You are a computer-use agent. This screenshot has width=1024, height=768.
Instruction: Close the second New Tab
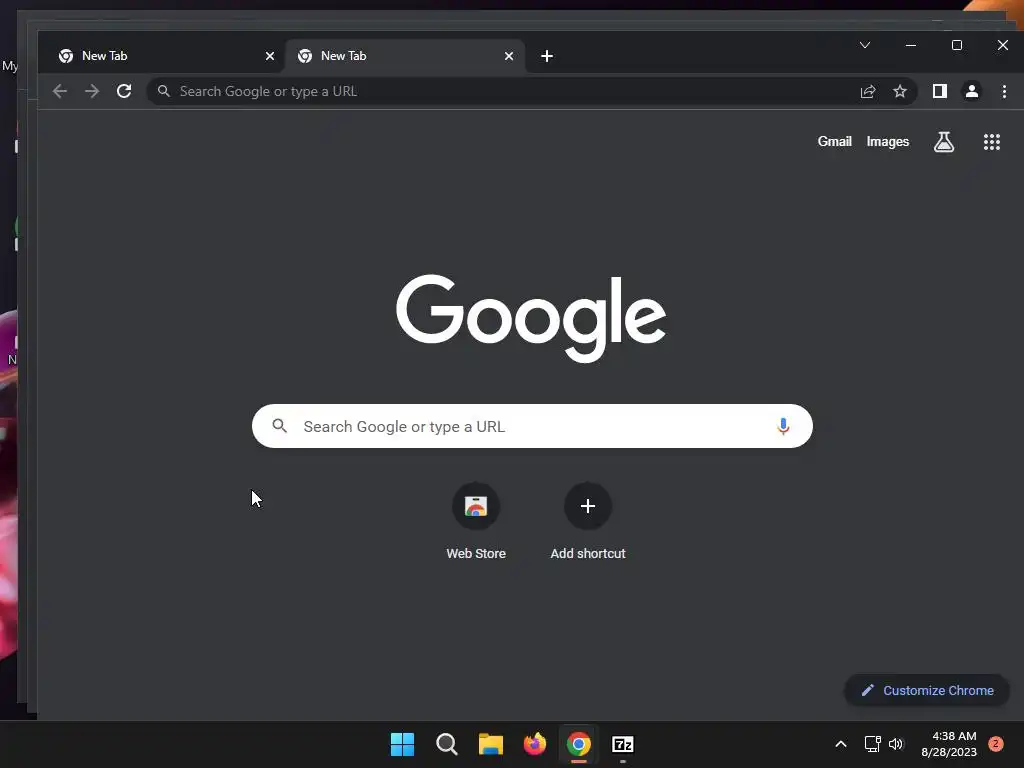click(x=509, y=56)
